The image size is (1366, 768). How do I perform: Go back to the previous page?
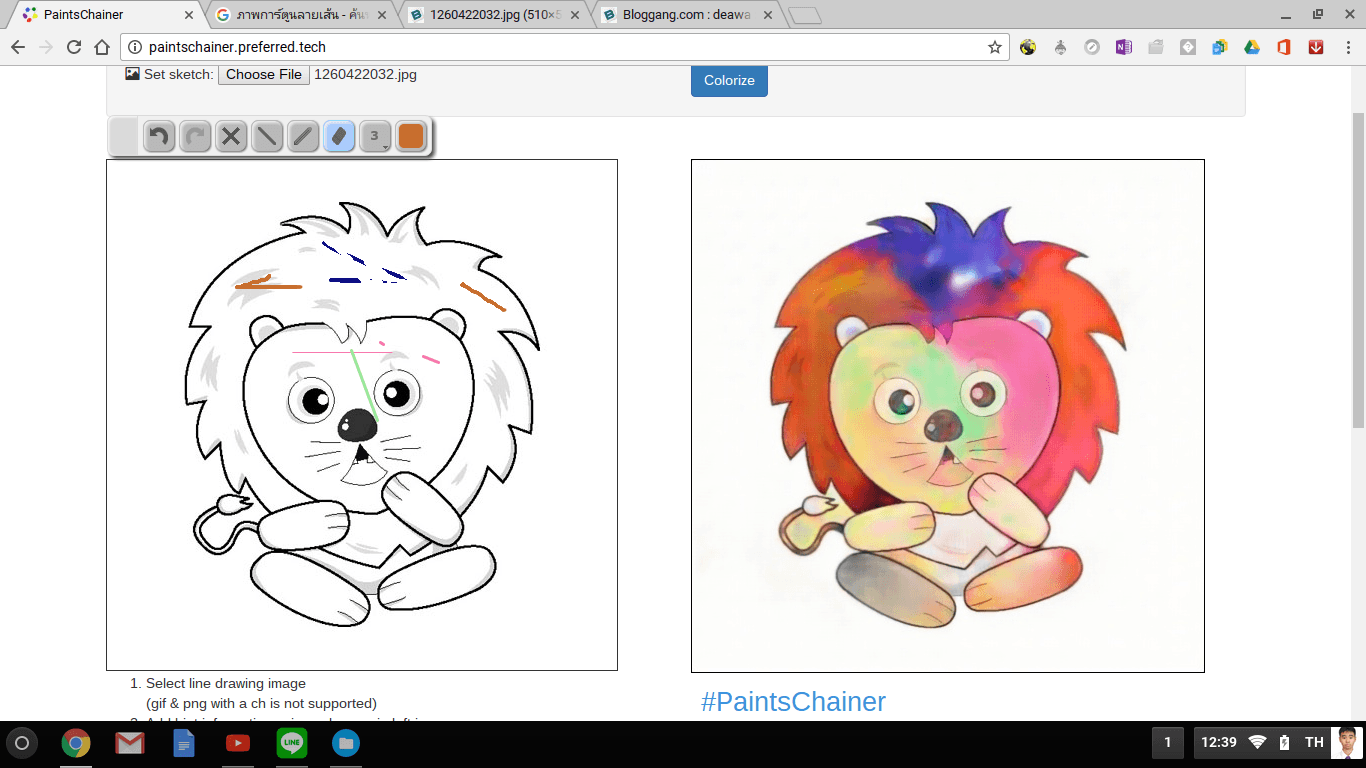click(18, 47)
